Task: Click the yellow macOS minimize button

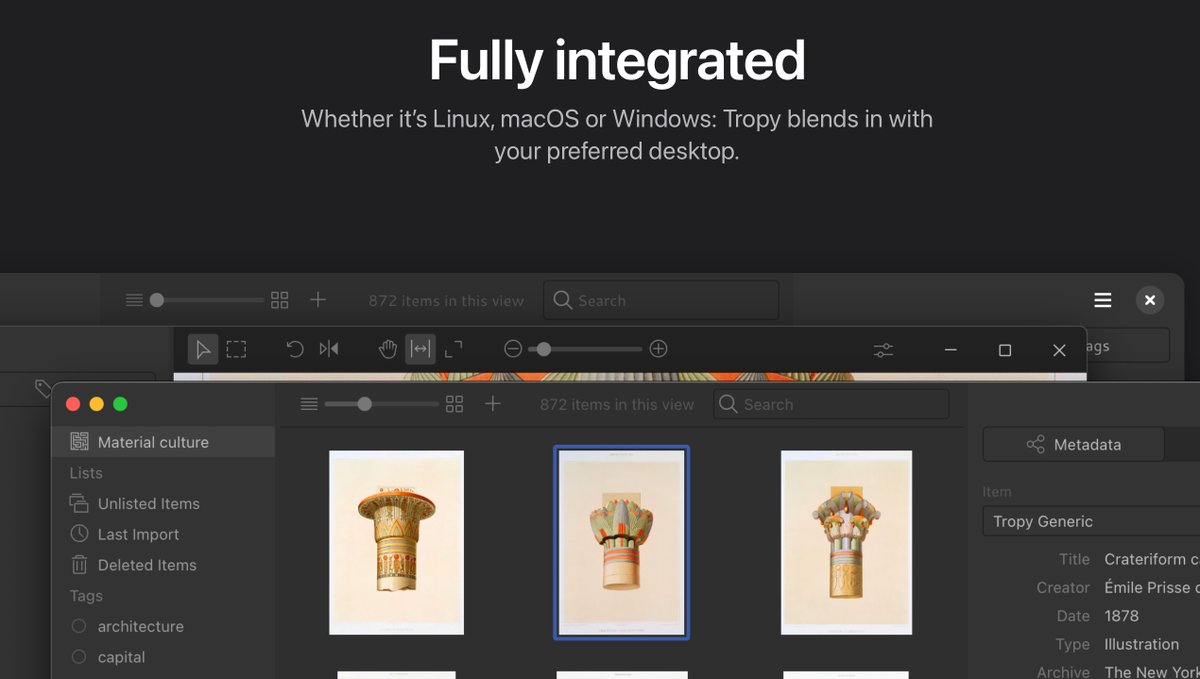Action: click(97, 404)
